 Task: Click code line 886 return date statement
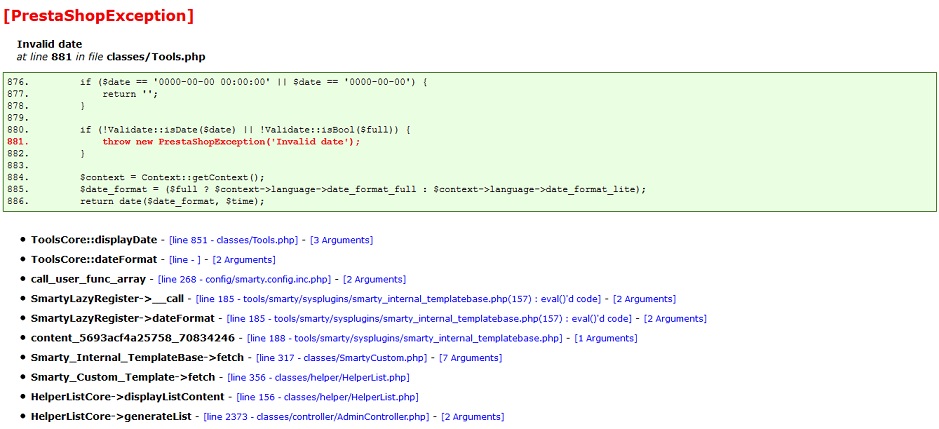[172, 201]
